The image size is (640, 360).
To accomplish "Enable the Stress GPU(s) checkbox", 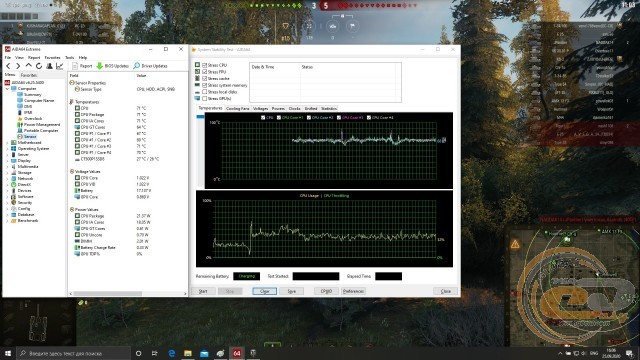I will pos(204,98).
